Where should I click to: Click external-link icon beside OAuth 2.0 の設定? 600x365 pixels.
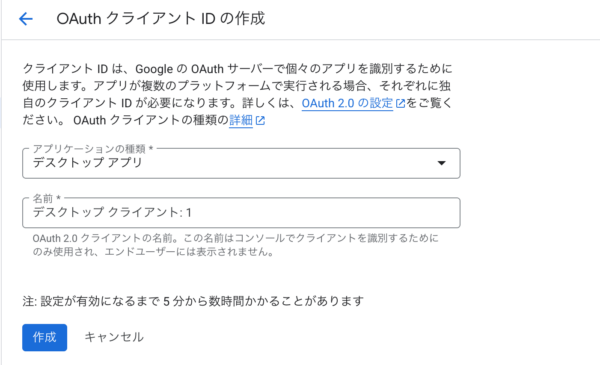[x=400, y=103]
